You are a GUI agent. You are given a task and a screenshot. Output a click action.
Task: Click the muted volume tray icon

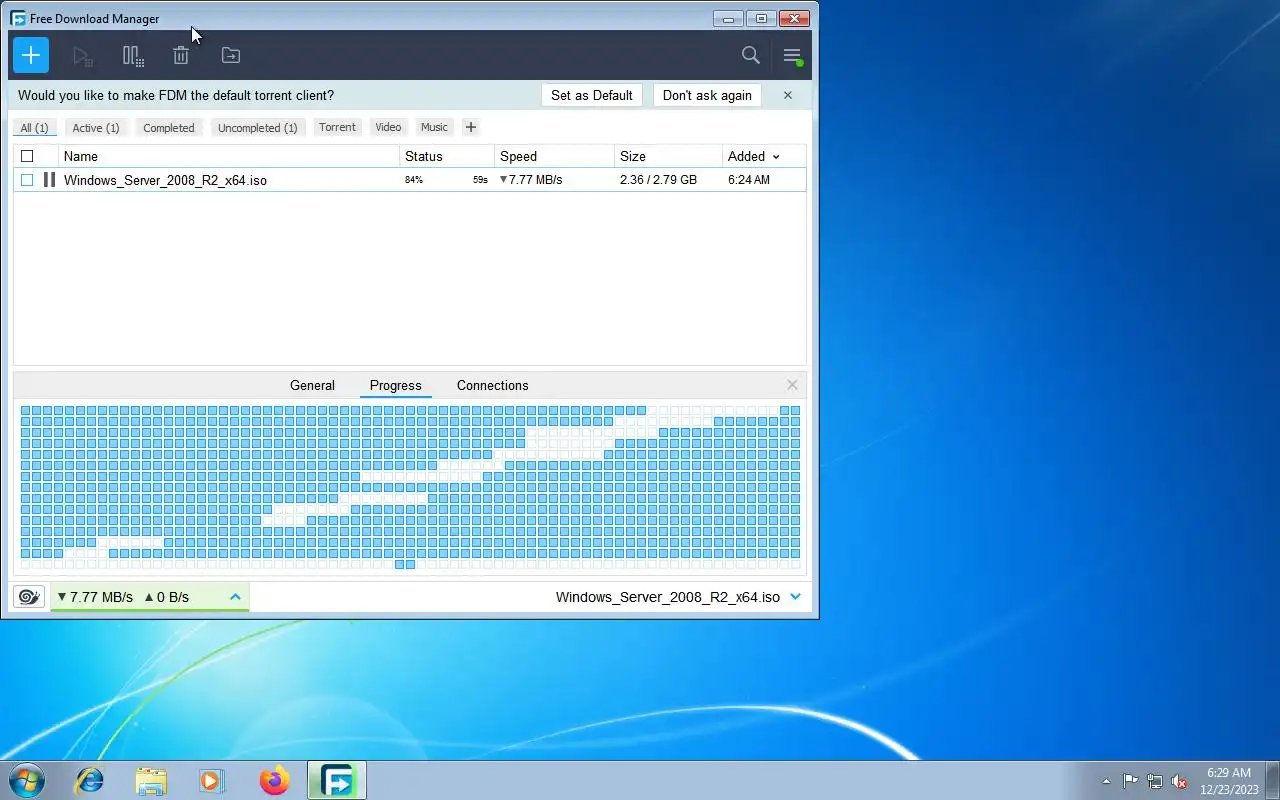click(1180, 781)
